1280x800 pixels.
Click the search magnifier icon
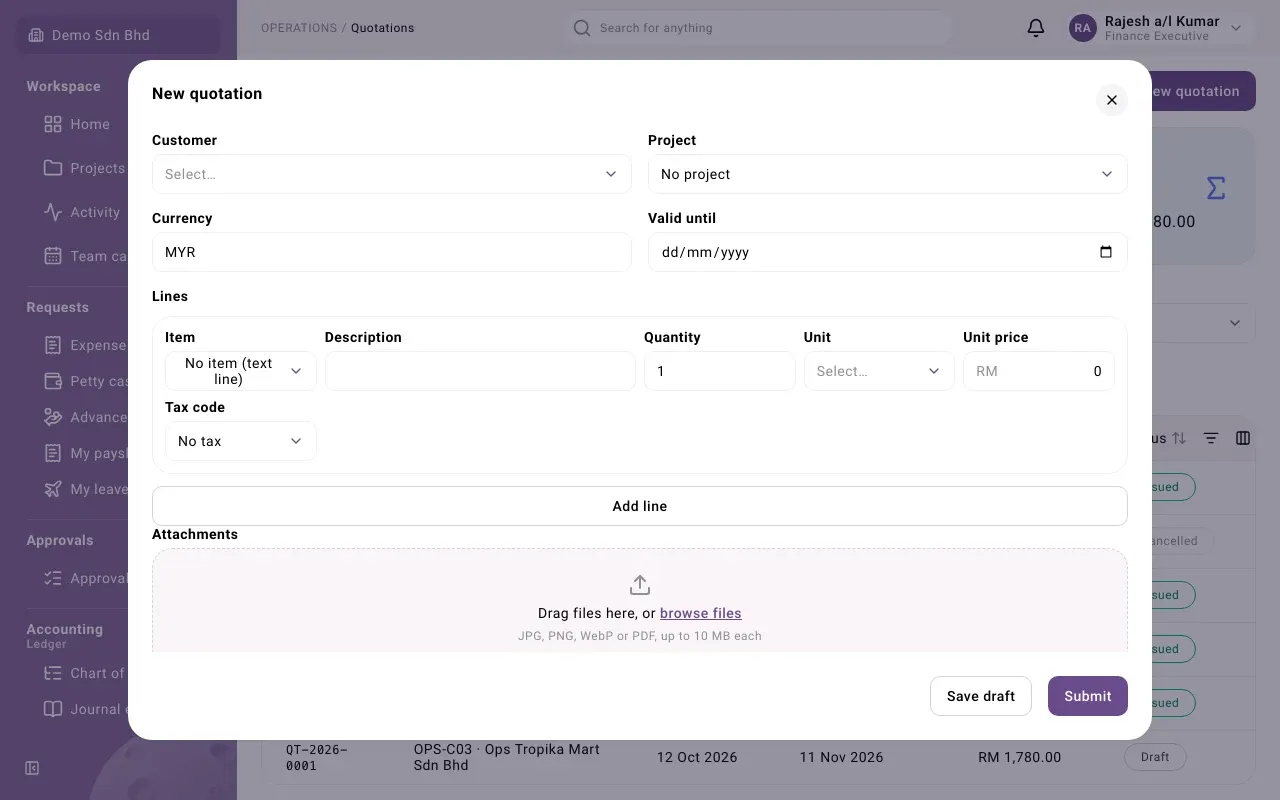point(582,28)
